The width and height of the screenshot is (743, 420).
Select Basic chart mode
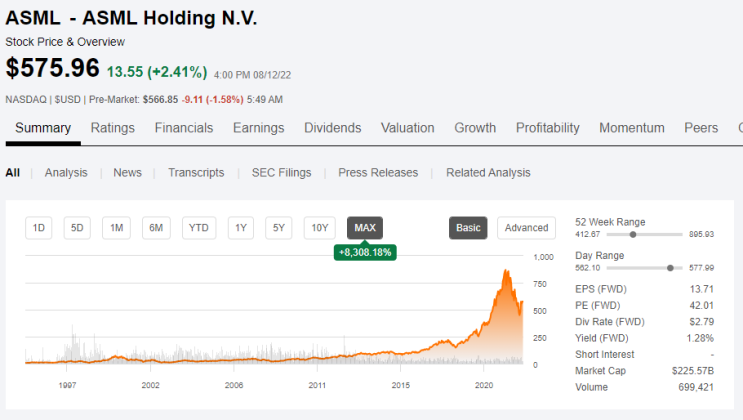468,228
